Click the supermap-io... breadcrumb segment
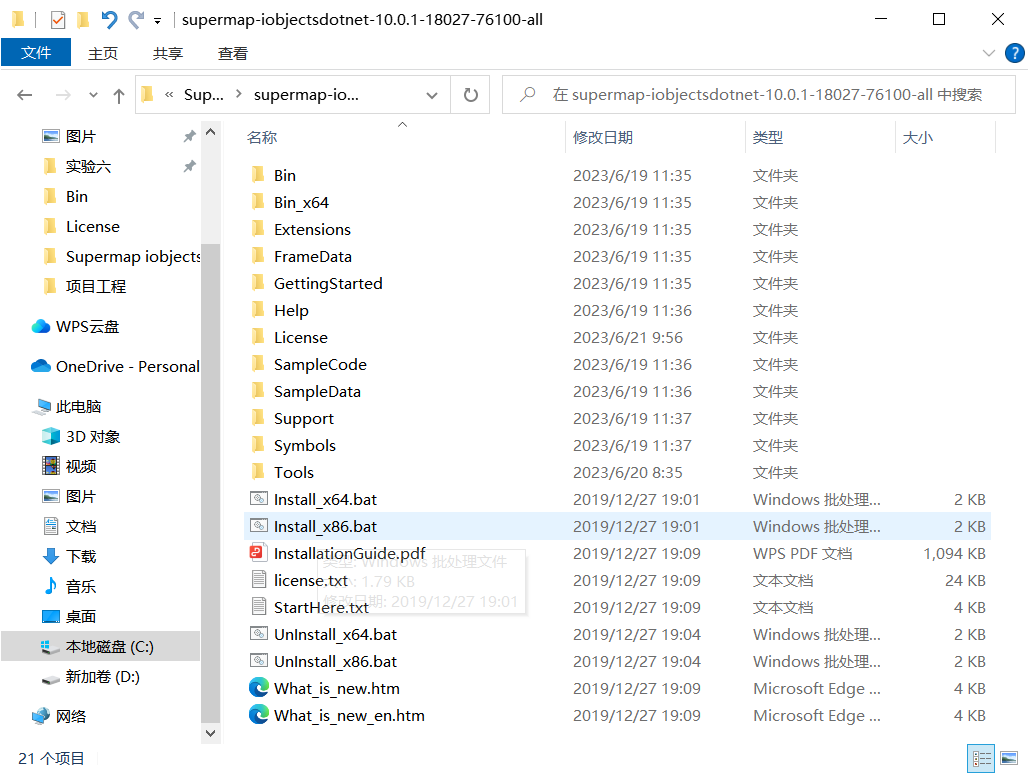1029x774 pixels. click(x=306, y=95)
